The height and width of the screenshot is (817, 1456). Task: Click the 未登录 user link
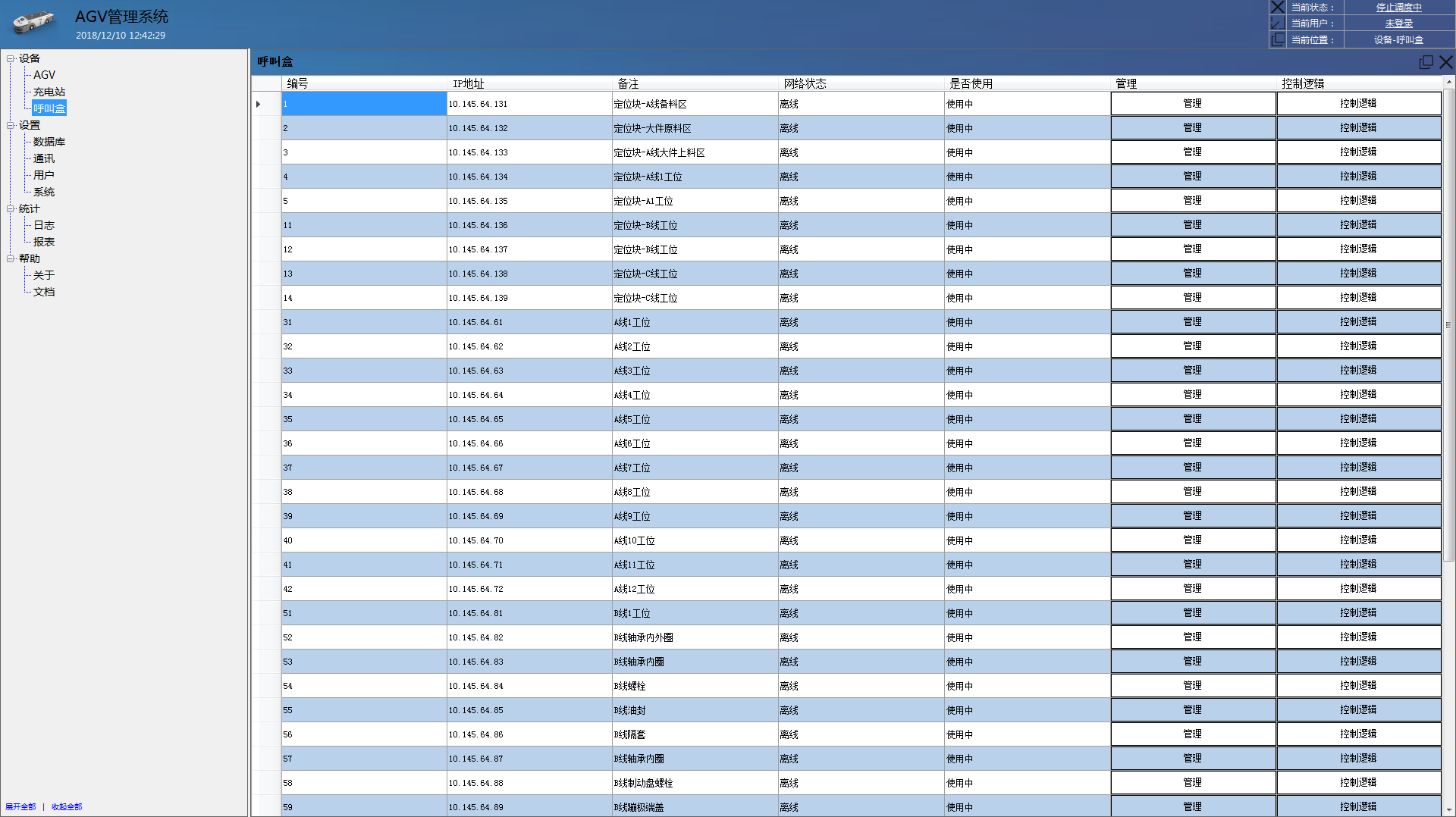[x=1398, y=23]
